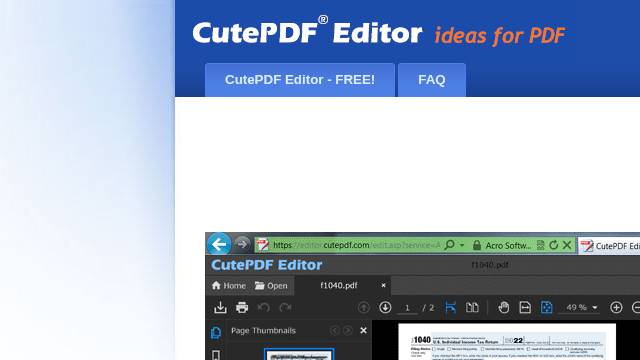
Task: Open the FAQ tab
Action: 431,80
